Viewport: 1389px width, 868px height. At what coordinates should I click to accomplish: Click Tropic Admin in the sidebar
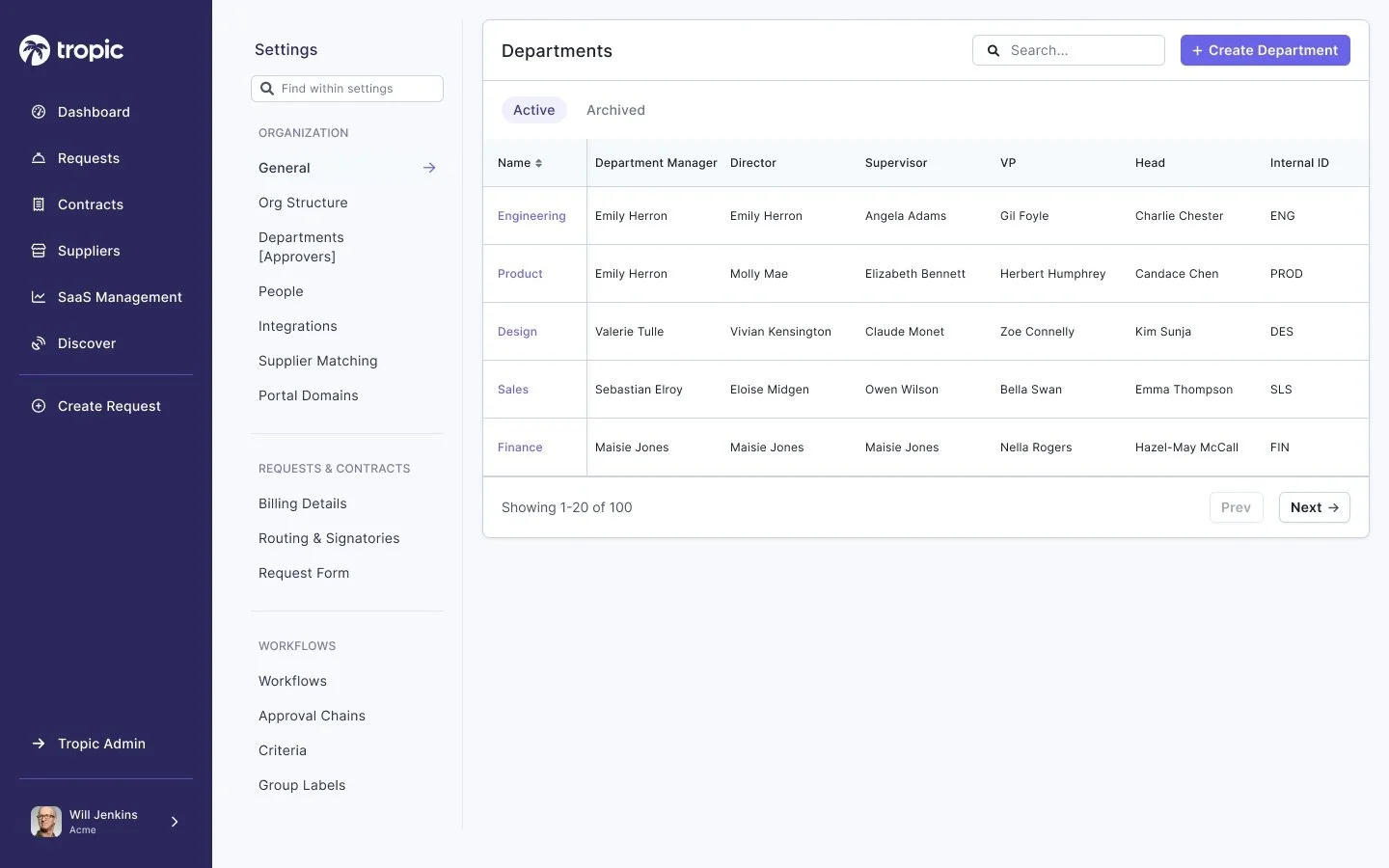(x=100, y=744)
